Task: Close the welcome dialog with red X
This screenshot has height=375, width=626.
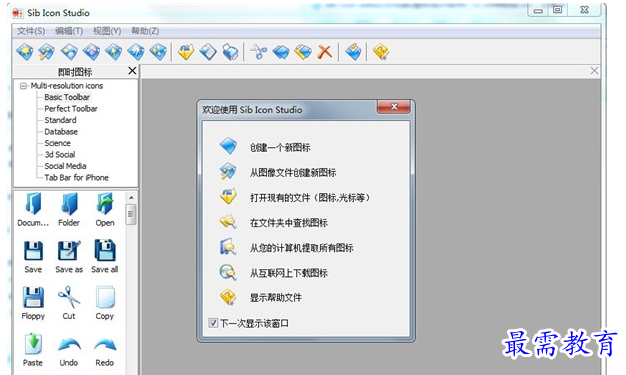Action: 394,107
